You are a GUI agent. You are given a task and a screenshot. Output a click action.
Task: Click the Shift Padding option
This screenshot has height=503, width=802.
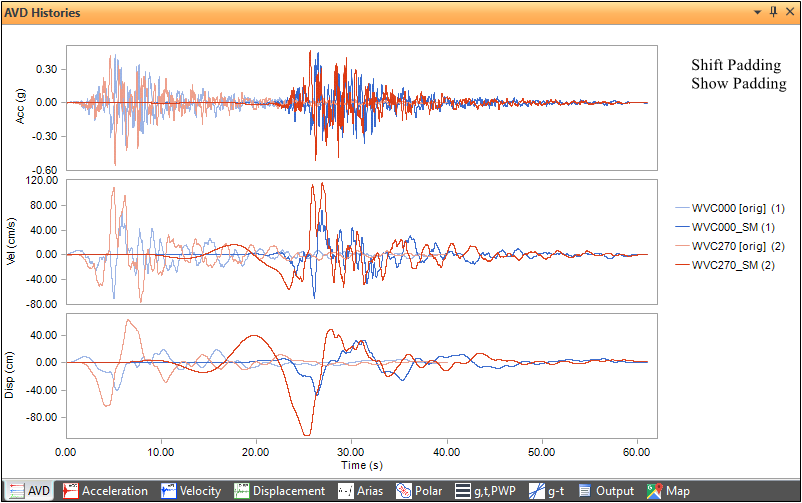(x=736, y=65)
